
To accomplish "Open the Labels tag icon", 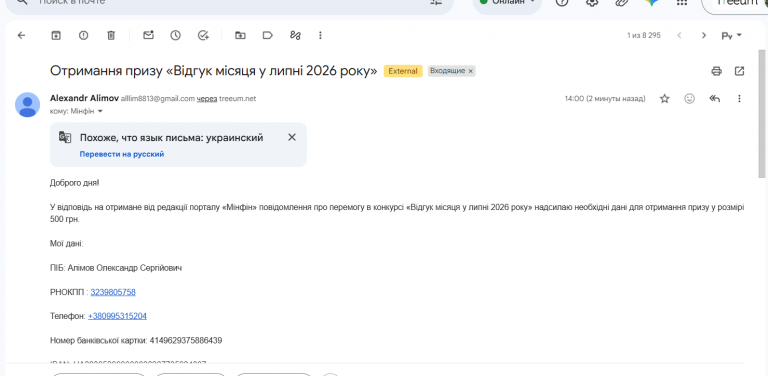I will (x=267, y=35).
